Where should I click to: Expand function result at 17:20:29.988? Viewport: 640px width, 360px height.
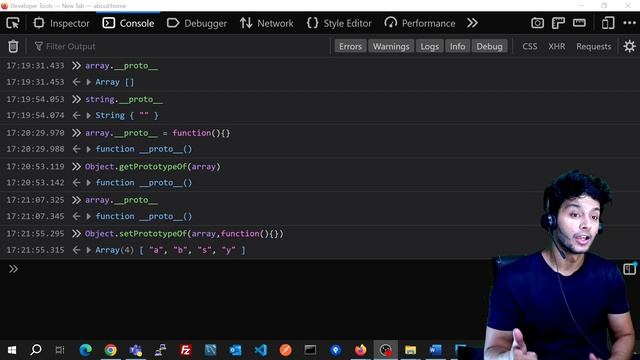click(89, 149)
